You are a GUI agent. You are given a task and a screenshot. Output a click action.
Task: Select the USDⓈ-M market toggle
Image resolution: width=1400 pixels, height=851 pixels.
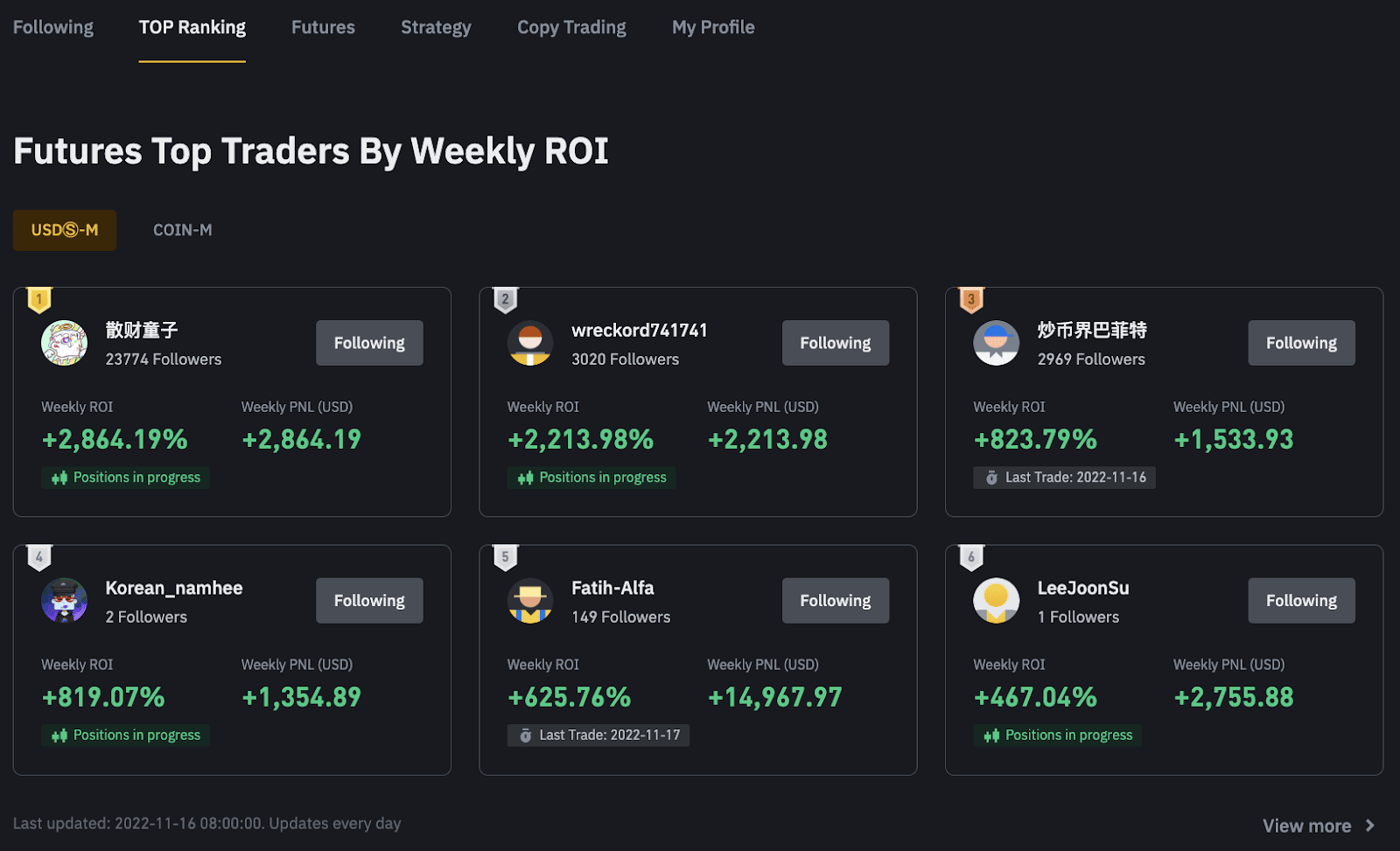point(64,229)
